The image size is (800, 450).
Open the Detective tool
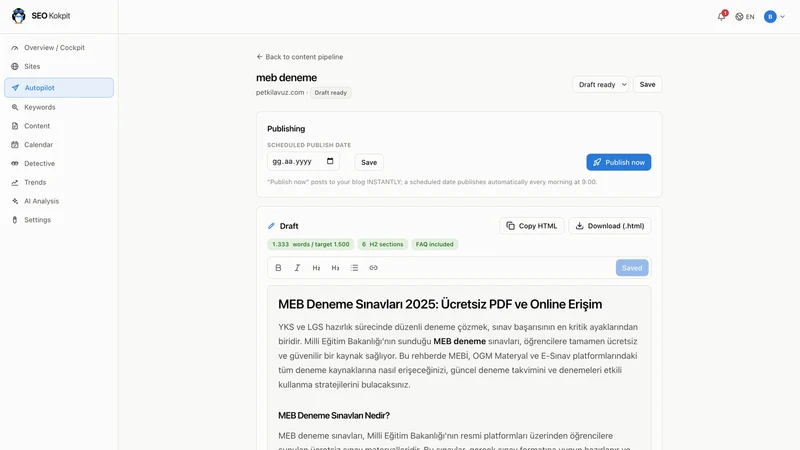[x=59, y=164]
